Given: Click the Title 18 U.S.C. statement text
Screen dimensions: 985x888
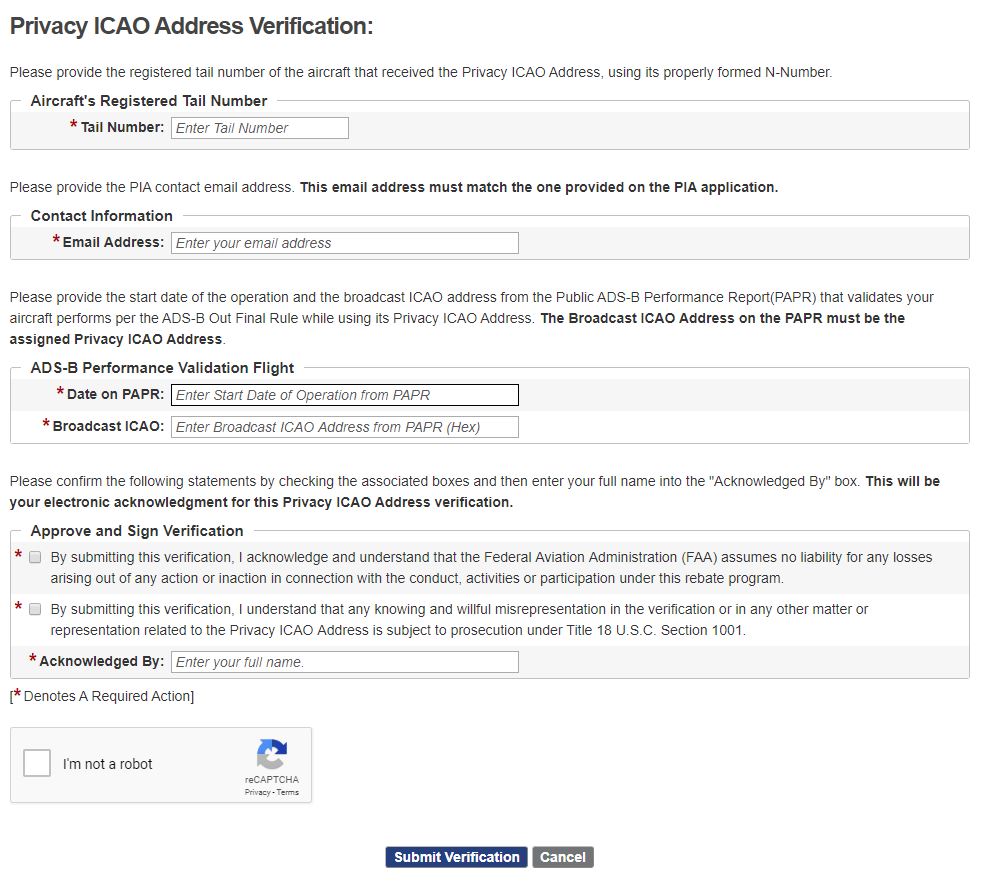Looking at the screenshot, I should coord(459,619).
